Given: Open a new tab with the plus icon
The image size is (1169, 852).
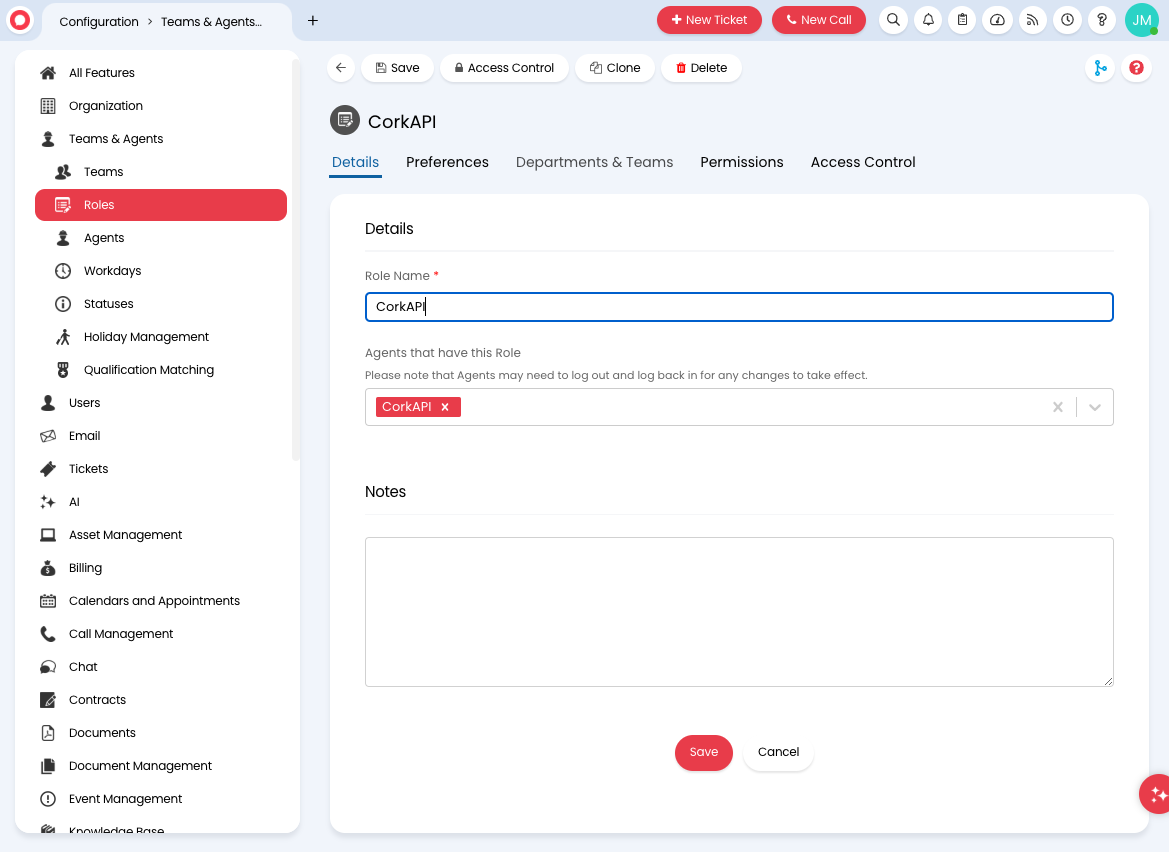Looking at the screenshot, I should point(313,21).
